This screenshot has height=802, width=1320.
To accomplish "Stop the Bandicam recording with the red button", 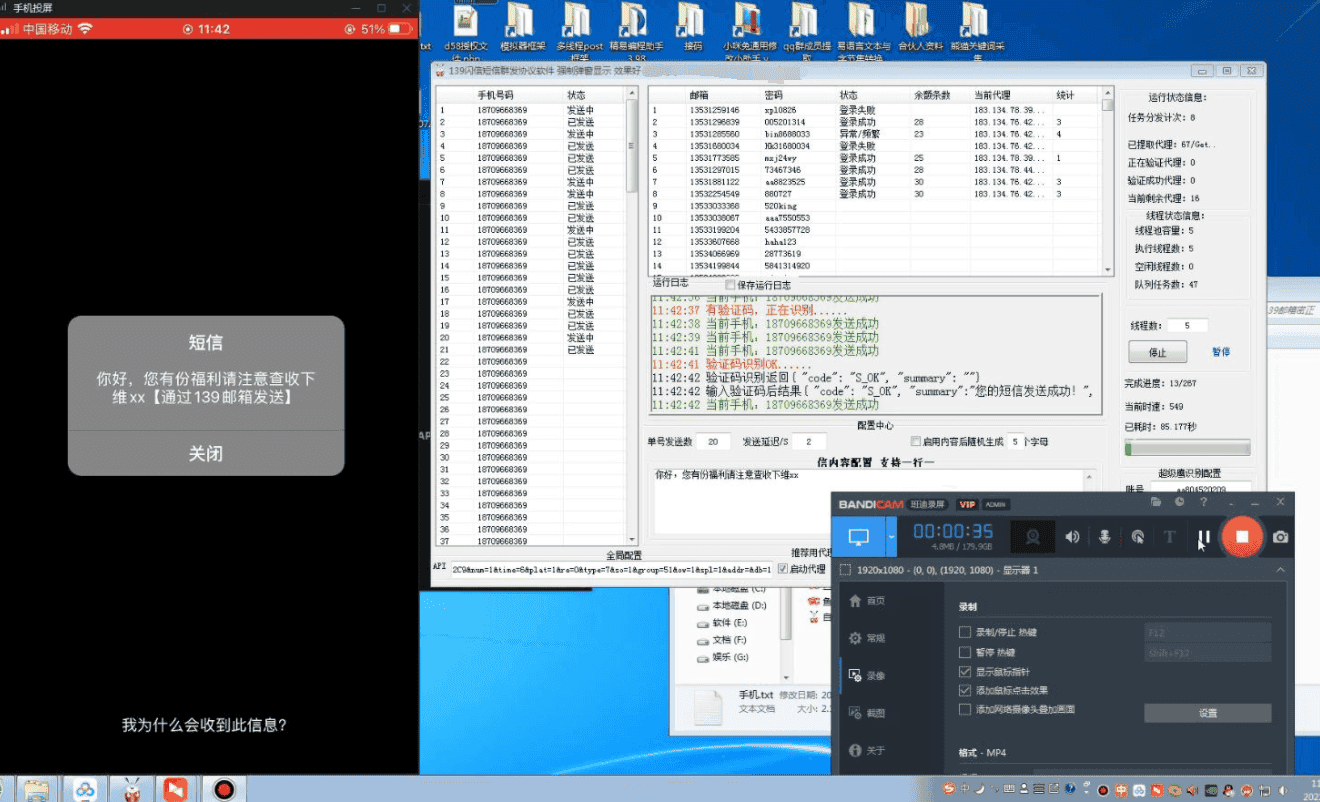I will click(1242, 537).
